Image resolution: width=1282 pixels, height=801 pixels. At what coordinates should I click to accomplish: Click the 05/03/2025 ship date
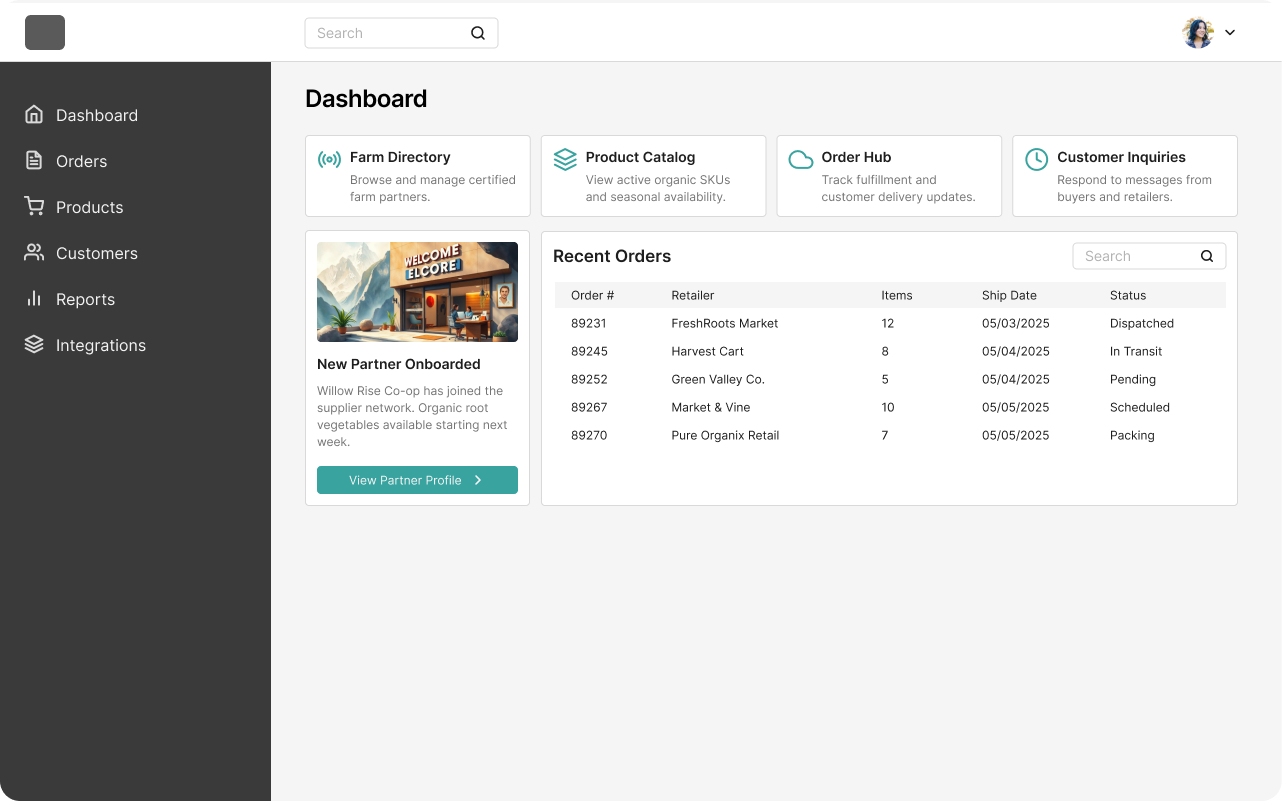click(1016, 323)
